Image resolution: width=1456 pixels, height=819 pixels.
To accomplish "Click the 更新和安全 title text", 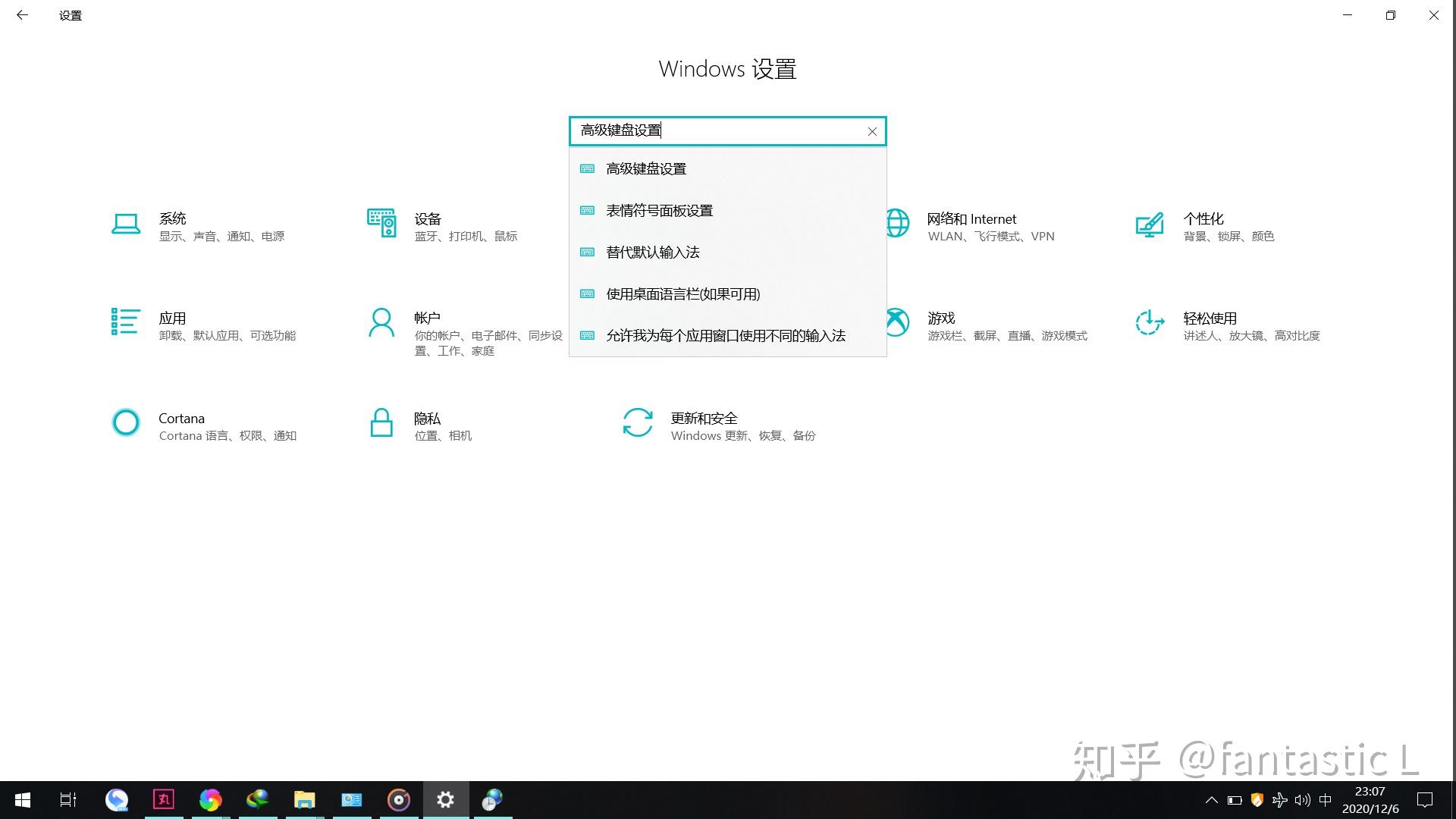I will pos(704,418).
